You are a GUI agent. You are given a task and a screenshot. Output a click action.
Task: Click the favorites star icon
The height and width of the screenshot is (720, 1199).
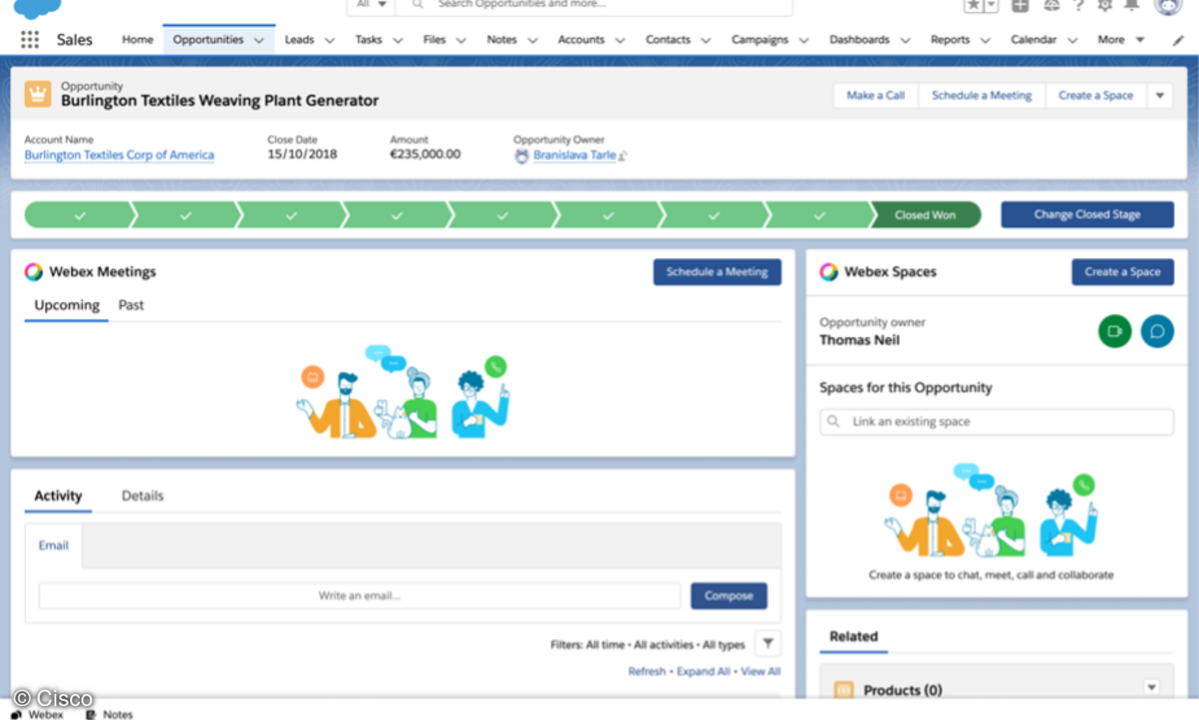click(973, 5)
